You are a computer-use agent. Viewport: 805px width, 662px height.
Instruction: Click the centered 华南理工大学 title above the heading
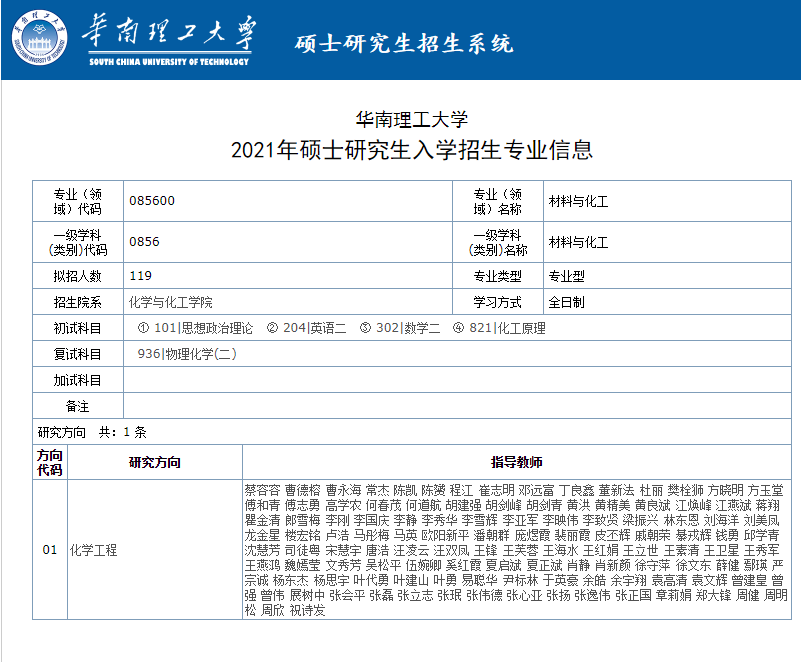click(x=412, y=120)
